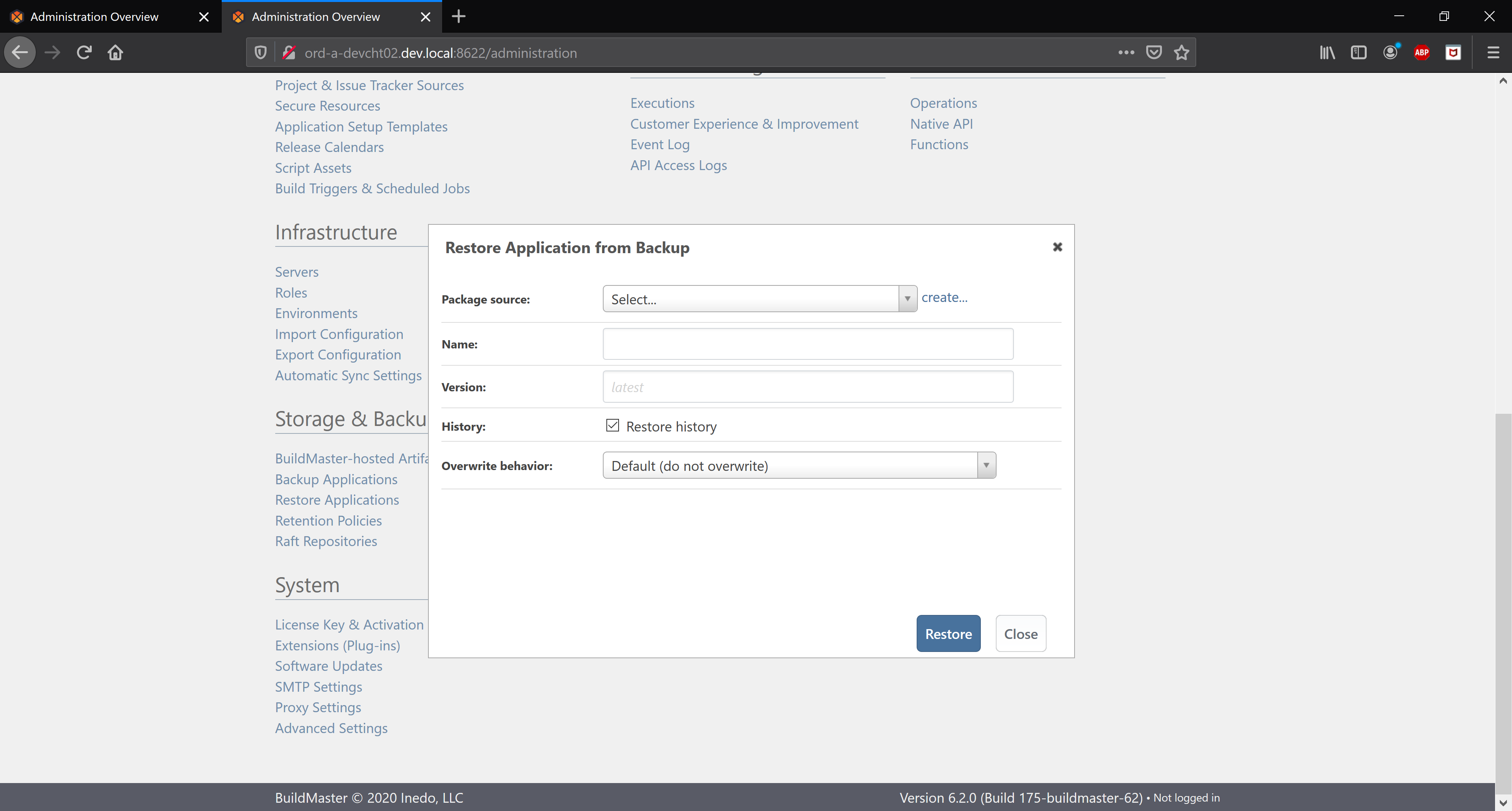Close the Restore Application dialog with X
The width and height of the screenshot is (1512, 811).
coord(1058,247)
